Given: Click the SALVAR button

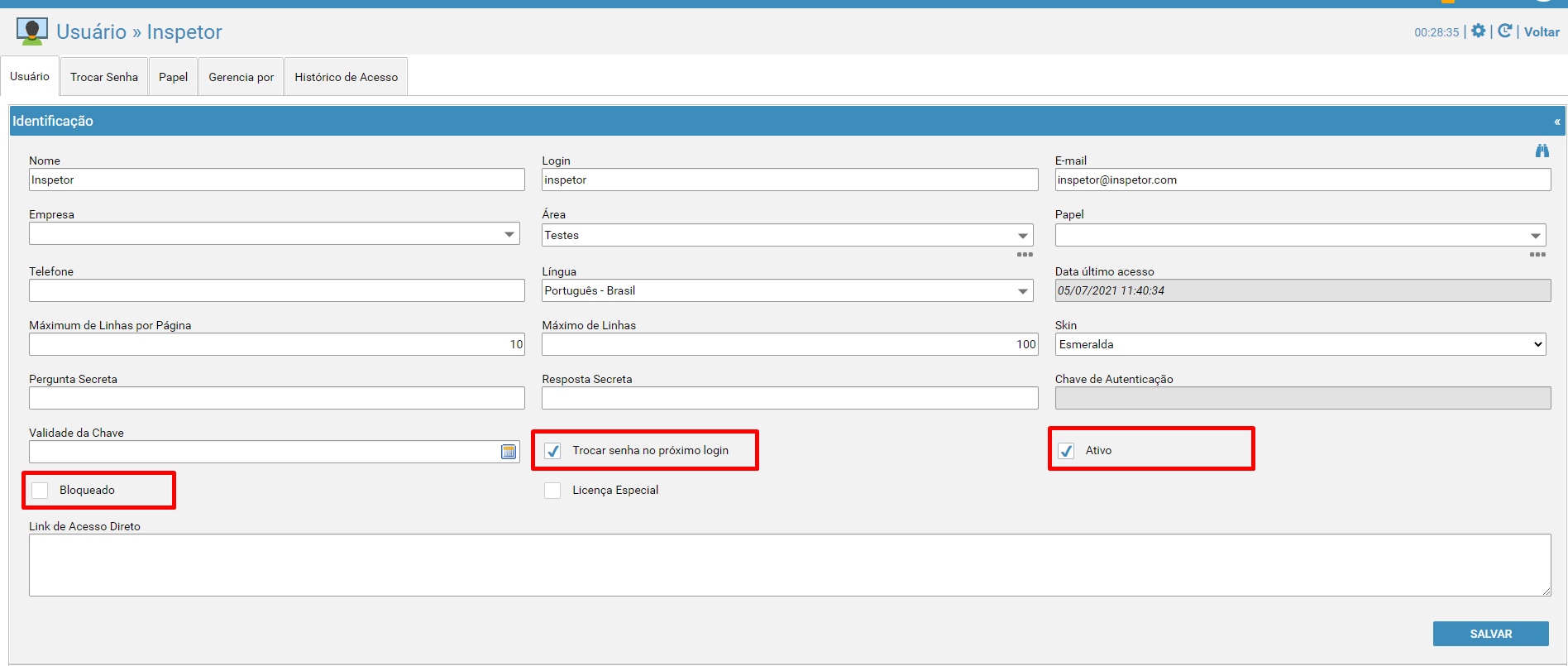Looking at the screenshot, I should tap(1491, 634).
